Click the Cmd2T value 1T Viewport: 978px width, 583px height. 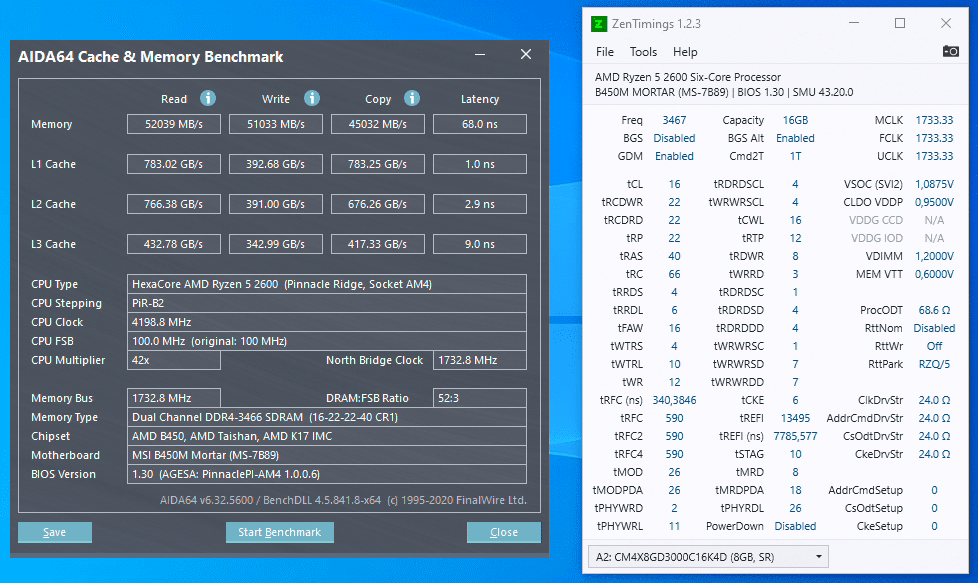coord(795,156)
